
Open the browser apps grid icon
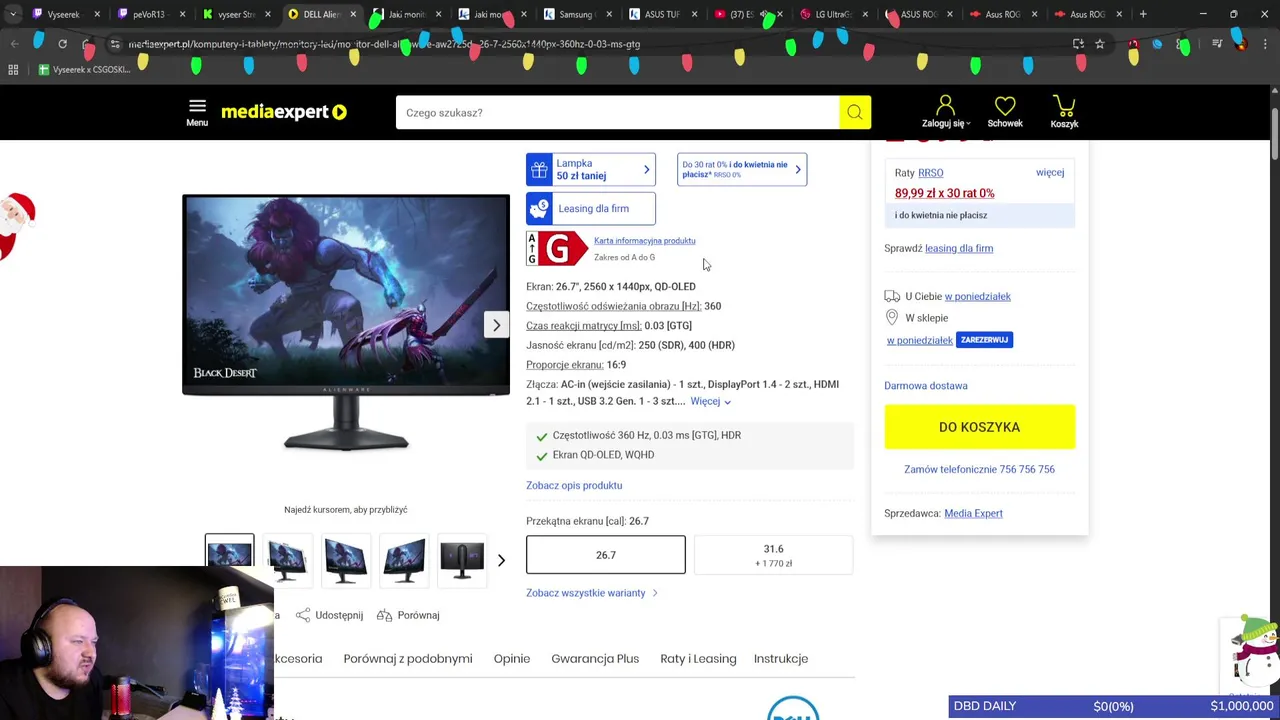pos(13,70)
